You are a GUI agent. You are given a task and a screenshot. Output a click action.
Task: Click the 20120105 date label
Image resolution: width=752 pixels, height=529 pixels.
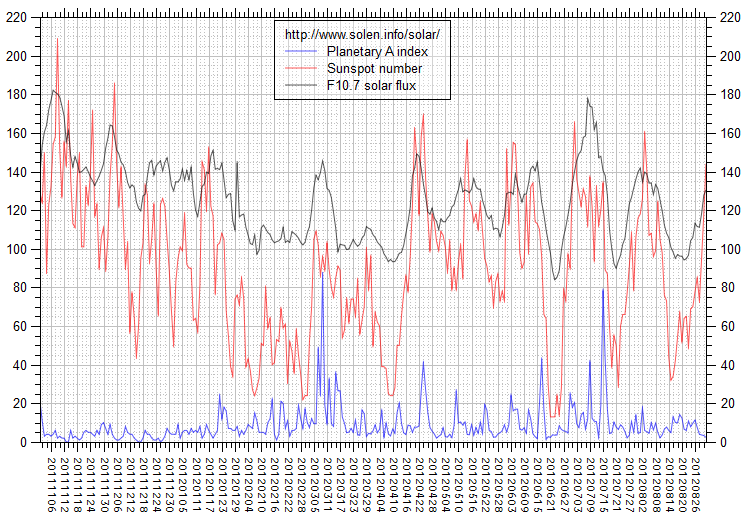tap(182, 485)
